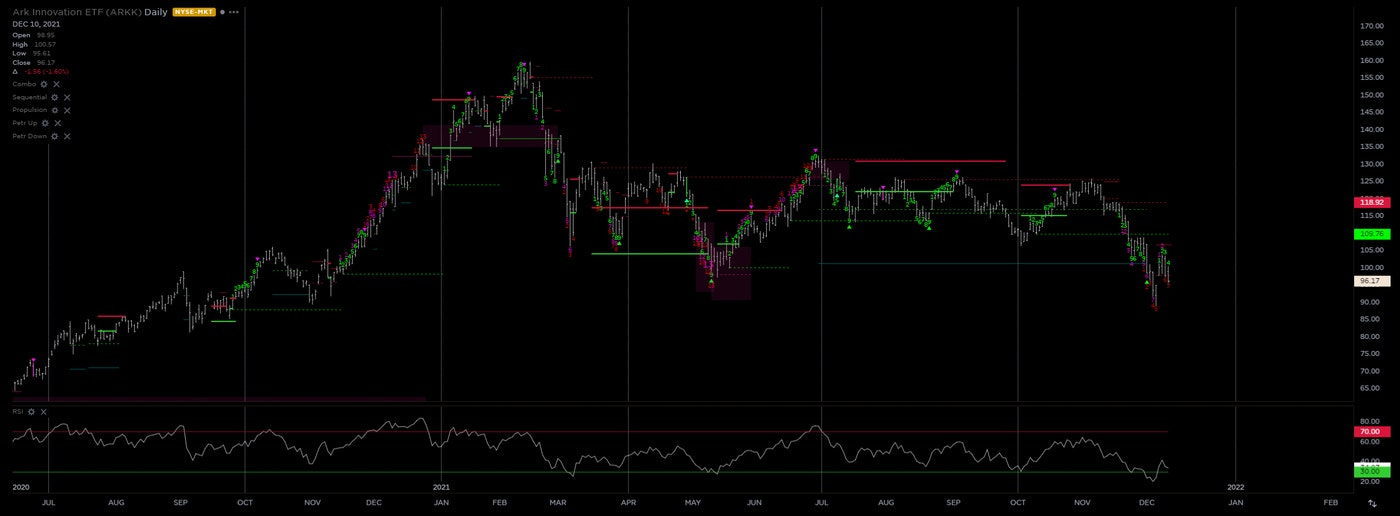Click the Petr Down indicator label
The height and width of the screenshot is (516, 1400).
tap(30, 136)
